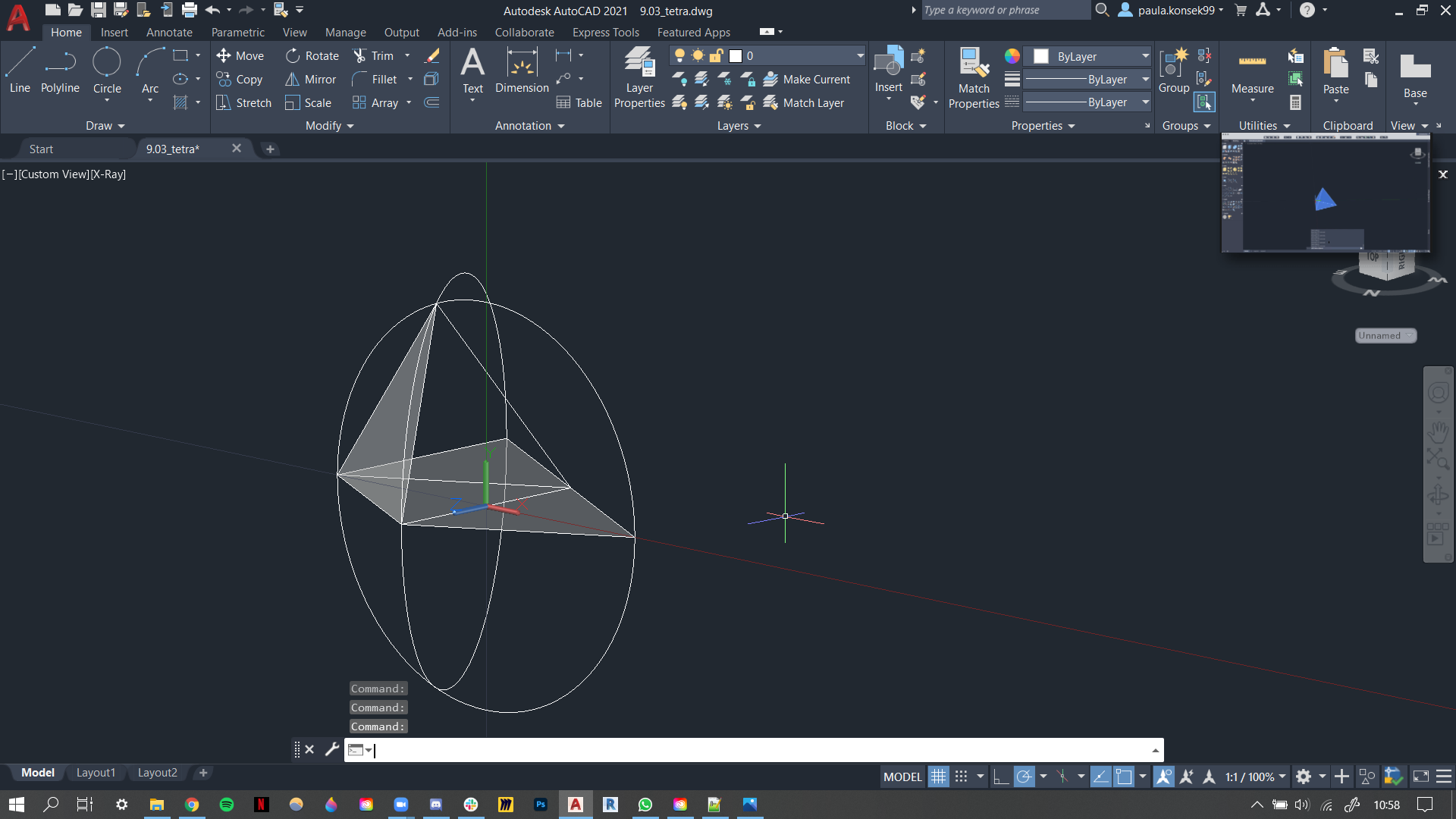1456x819 pixels.
Task: Activate the Mirror command
Action: click(310, 79)
